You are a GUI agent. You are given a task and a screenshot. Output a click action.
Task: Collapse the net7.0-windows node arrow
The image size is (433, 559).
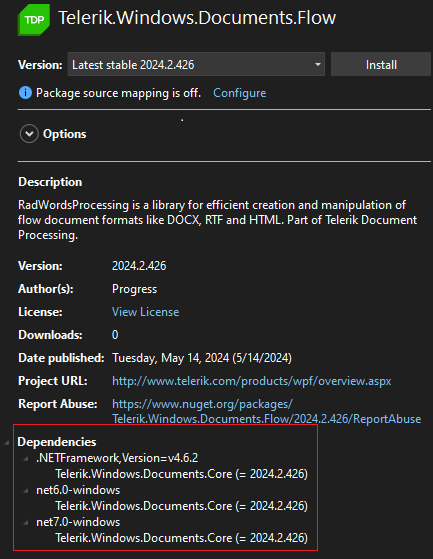pos(26,523)
